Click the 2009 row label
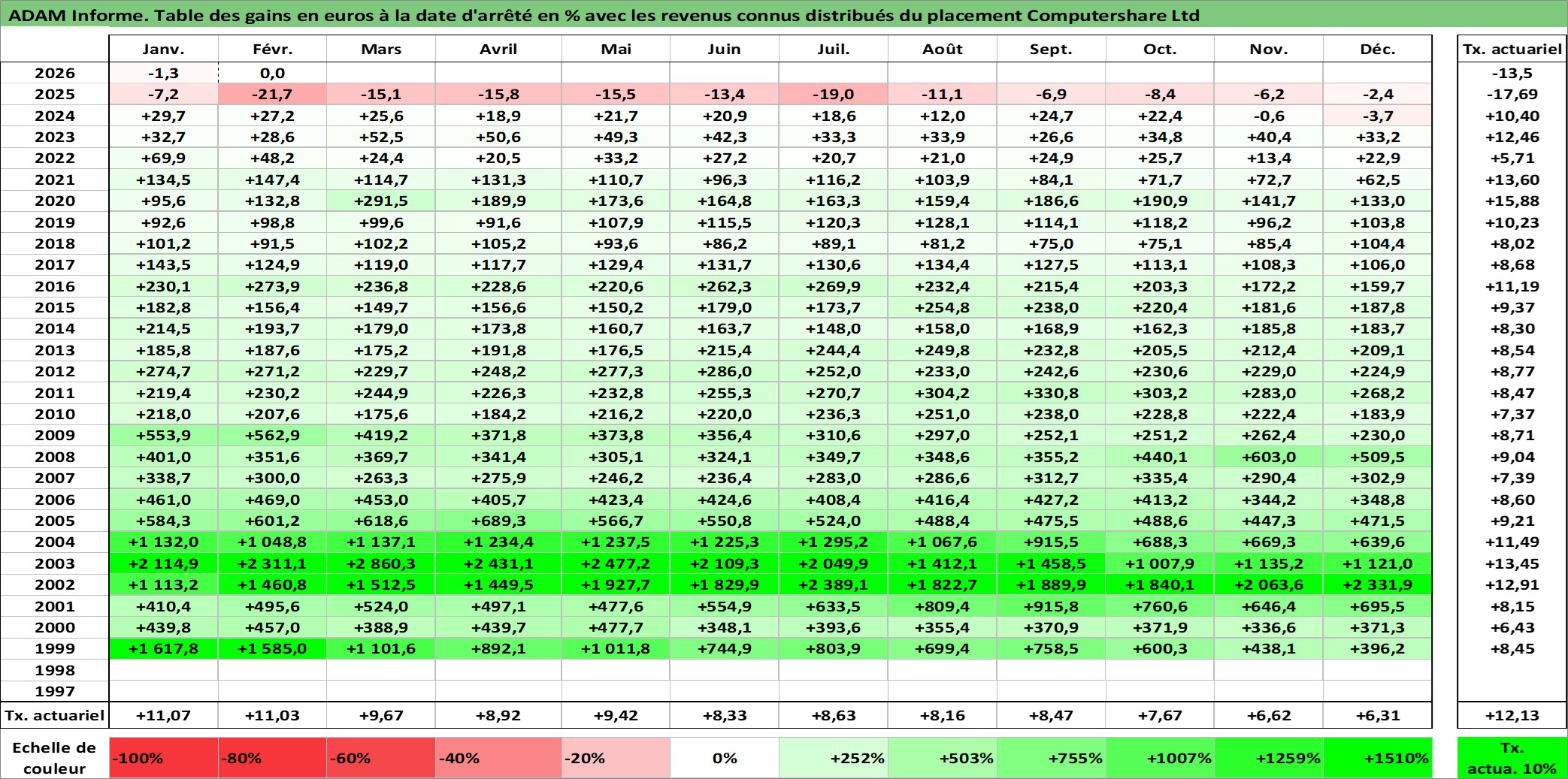The width and height of the screenshot is (1568, 779). (55, 435)
